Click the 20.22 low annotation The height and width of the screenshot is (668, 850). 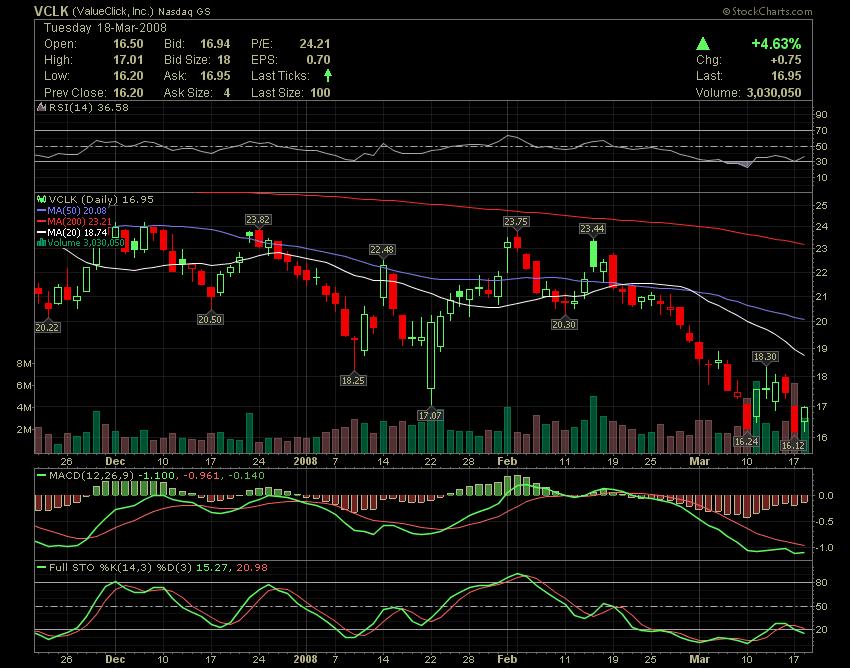[47, 327]
